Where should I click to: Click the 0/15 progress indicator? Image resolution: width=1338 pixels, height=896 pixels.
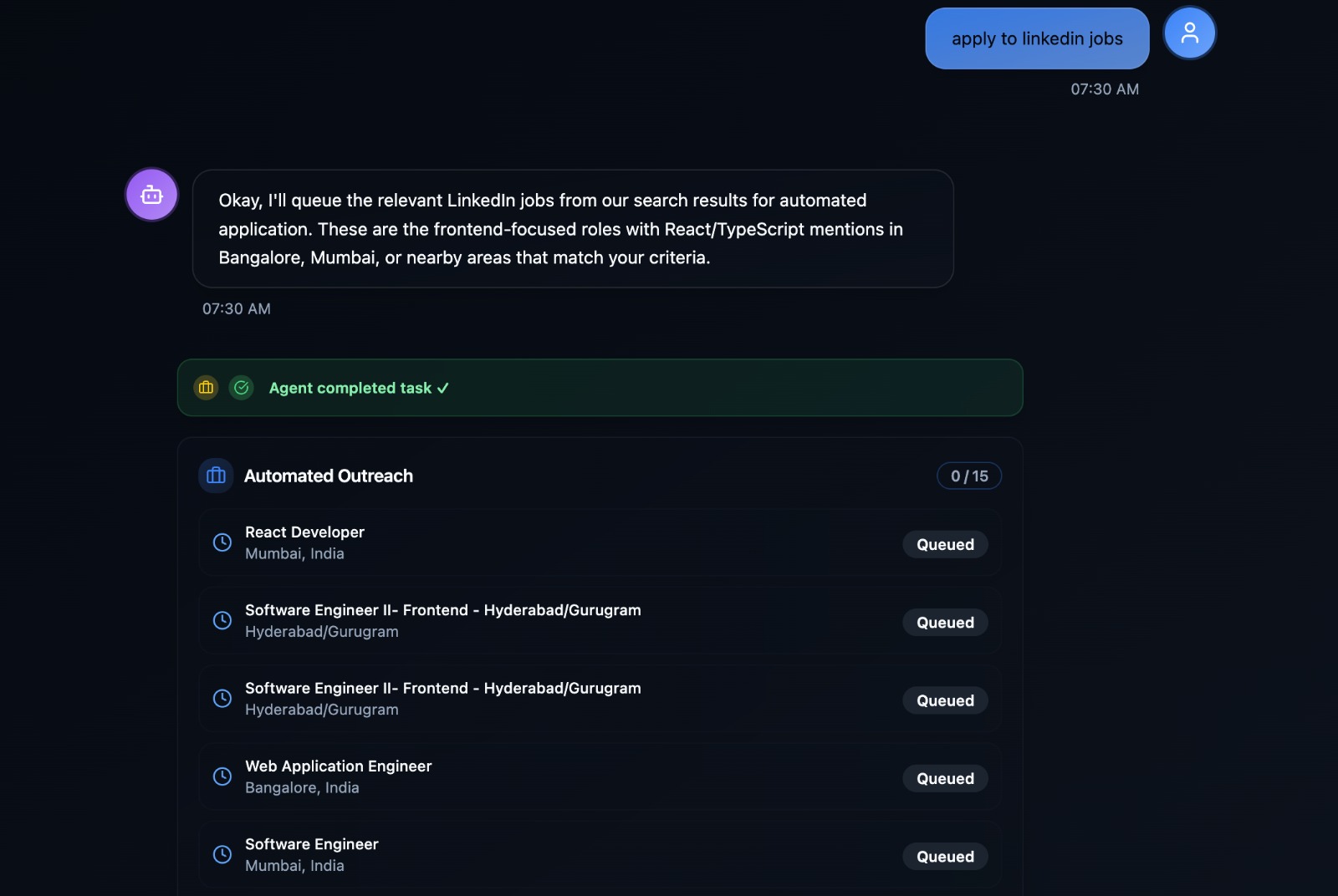968,476
